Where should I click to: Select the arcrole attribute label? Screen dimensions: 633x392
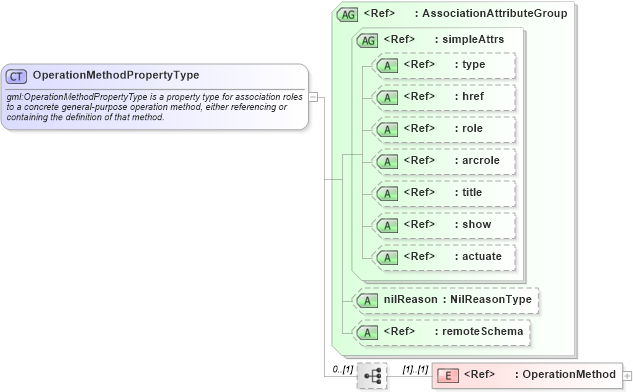click(481, 160)
